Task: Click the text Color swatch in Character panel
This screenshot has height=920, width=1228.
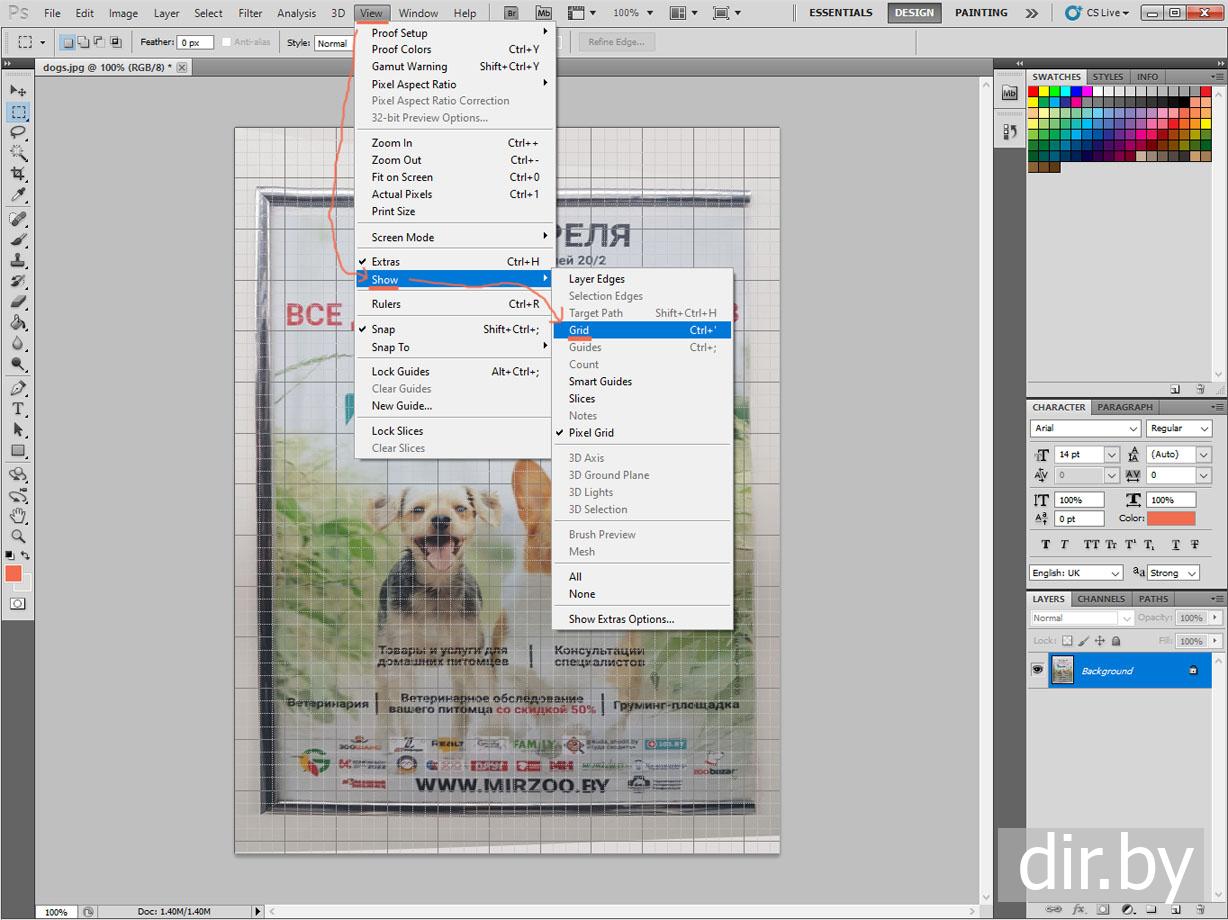Action: [1171, 518]
